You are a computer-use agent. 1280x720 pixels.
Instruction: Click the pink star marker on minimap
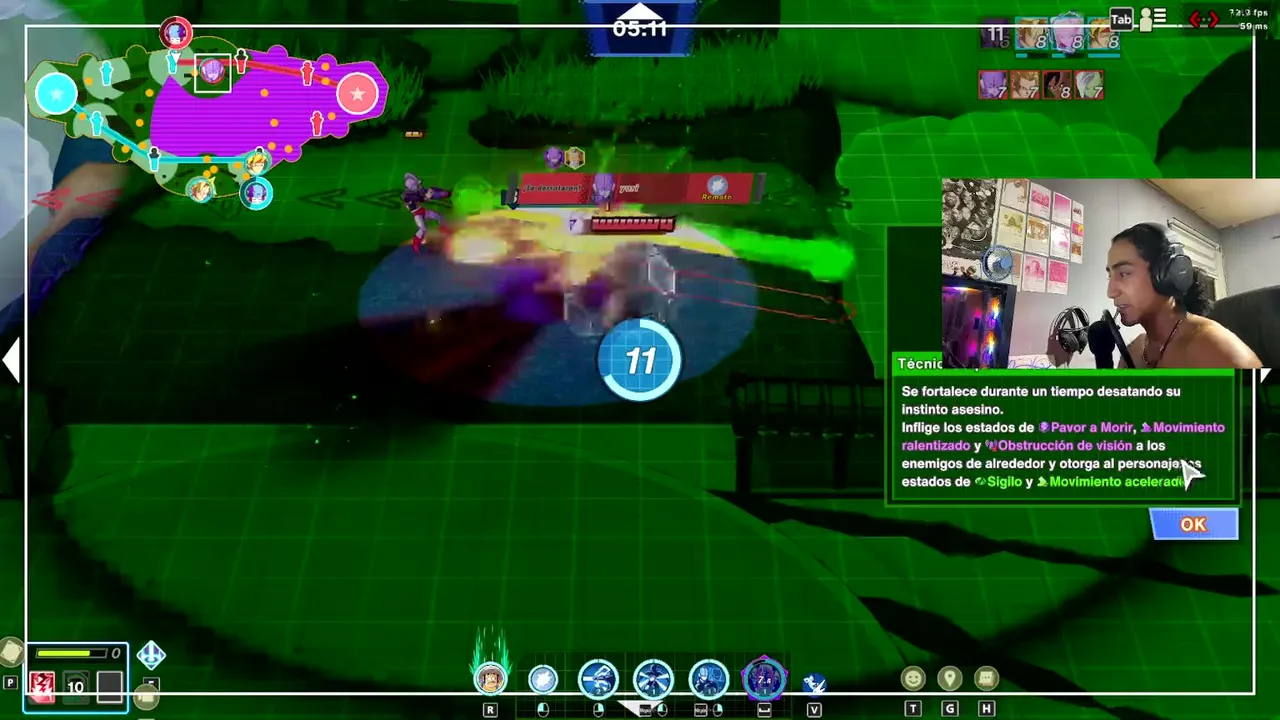click(x=357, y=94)
